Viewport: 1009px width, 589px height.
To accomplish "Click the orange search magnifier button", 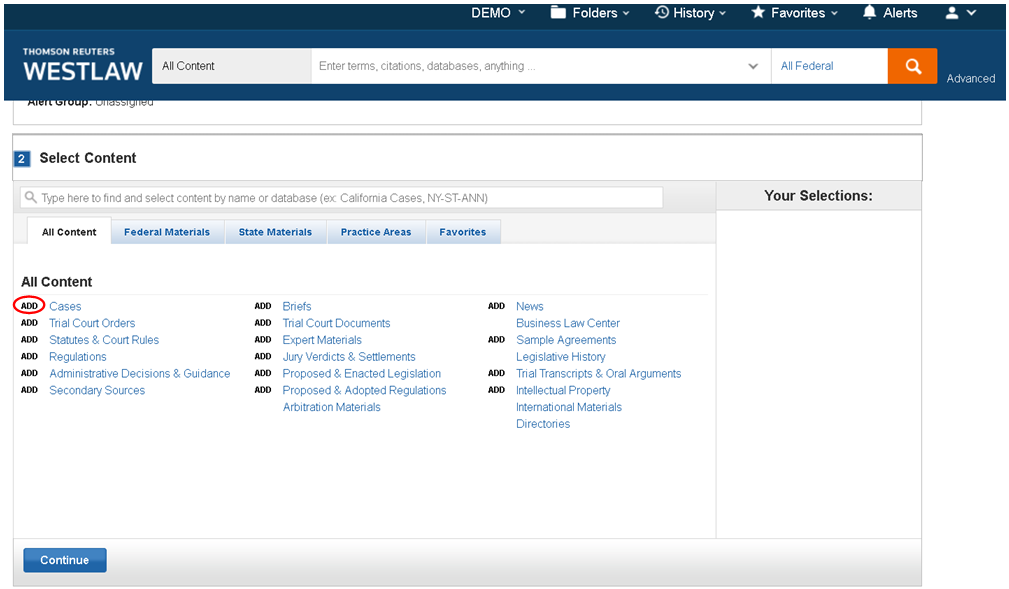I will (x=912, y=66).
